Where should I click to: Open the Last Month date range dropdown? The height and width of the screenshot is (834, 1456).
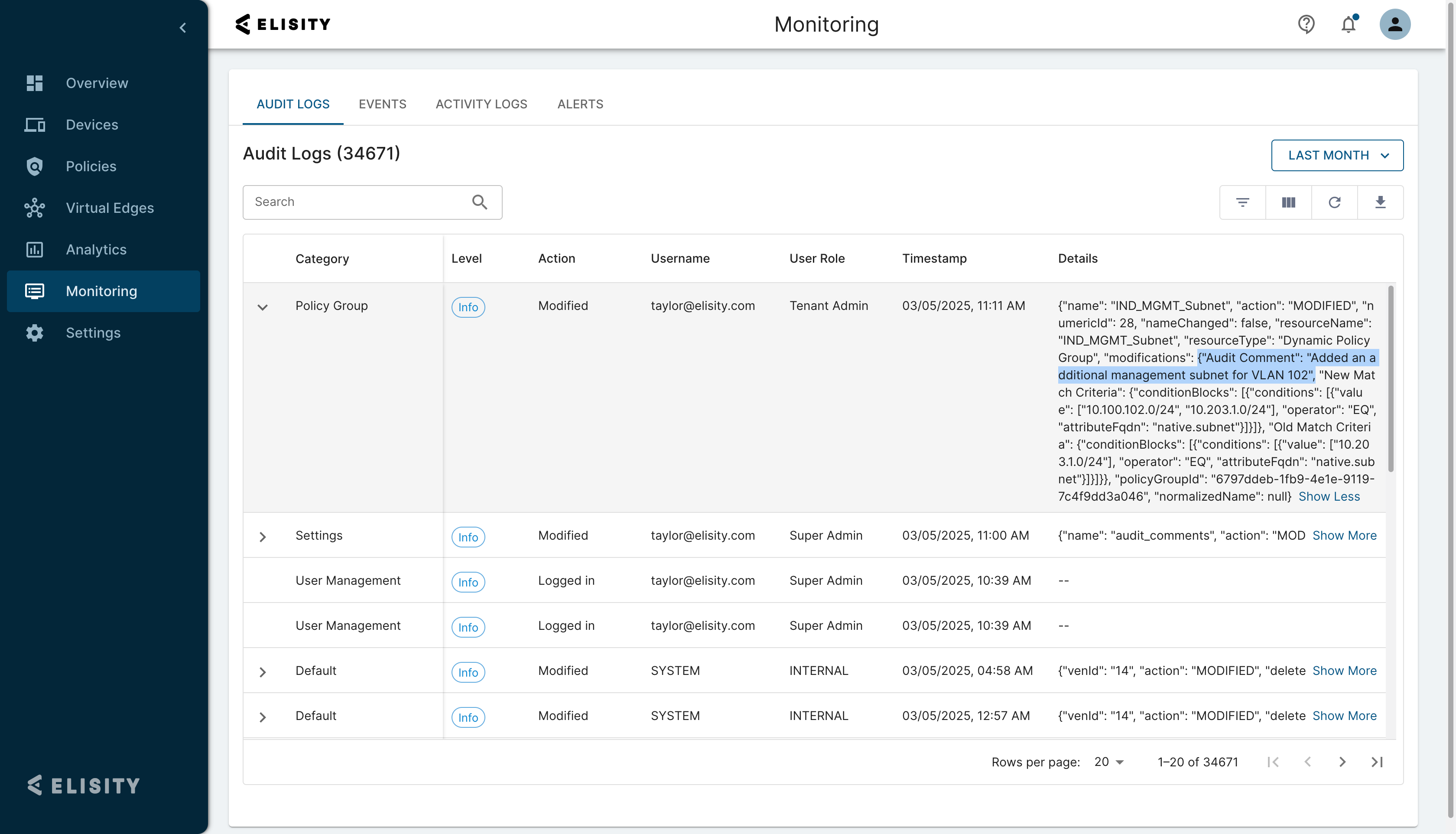tap(1337, 155)
